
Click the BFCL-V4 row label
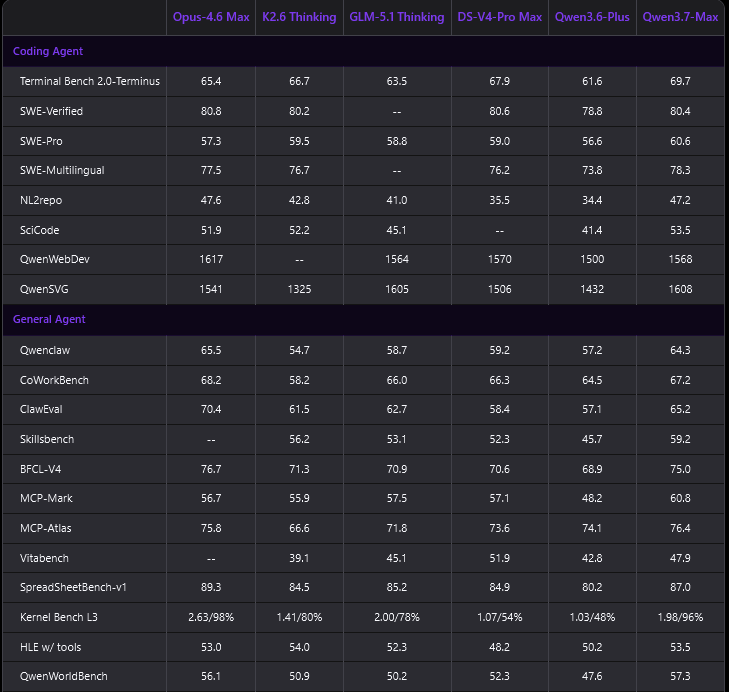tap(40, 469)
